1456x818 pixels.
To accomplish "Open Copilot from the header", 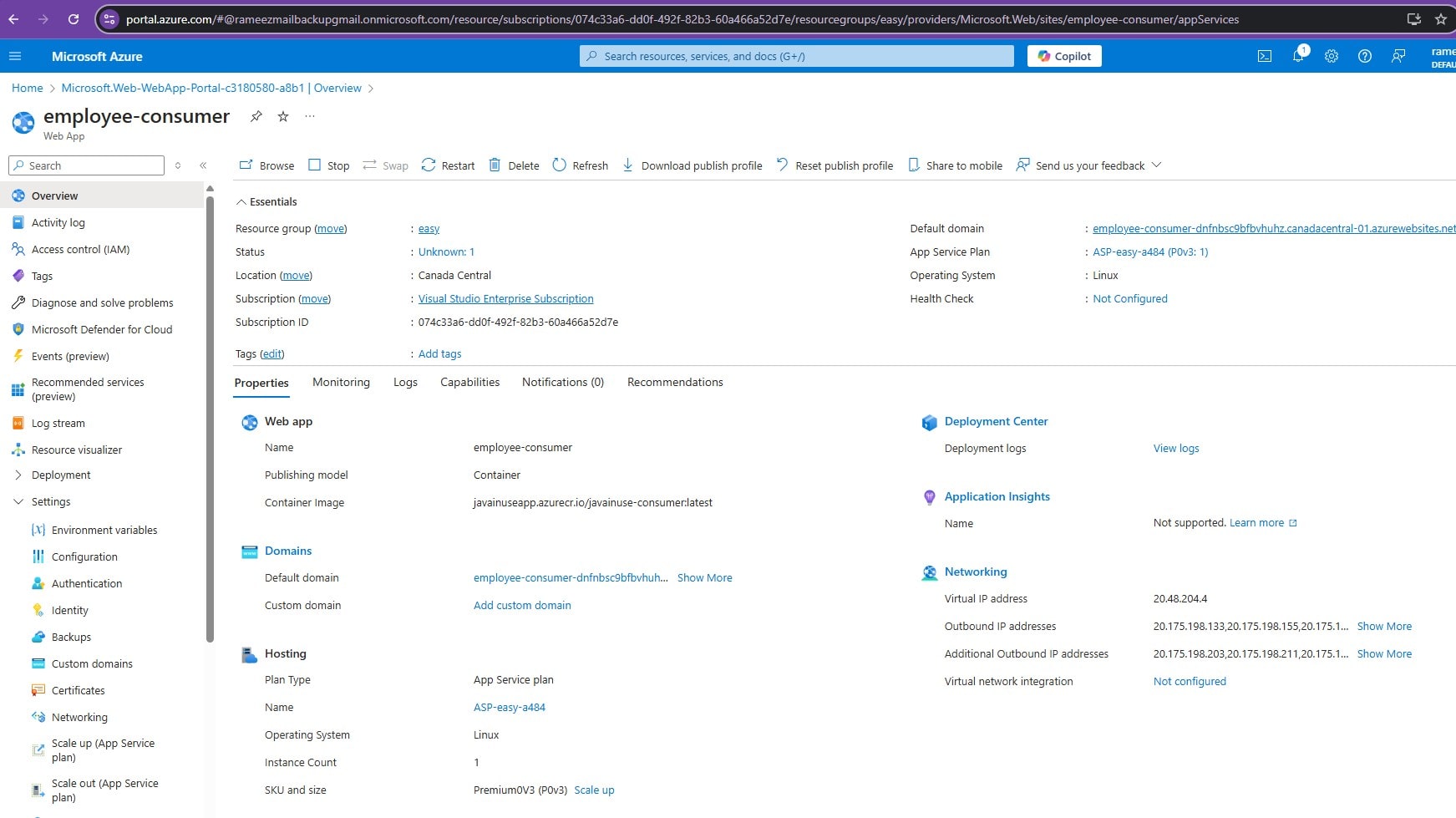I will pos(1064,56).
